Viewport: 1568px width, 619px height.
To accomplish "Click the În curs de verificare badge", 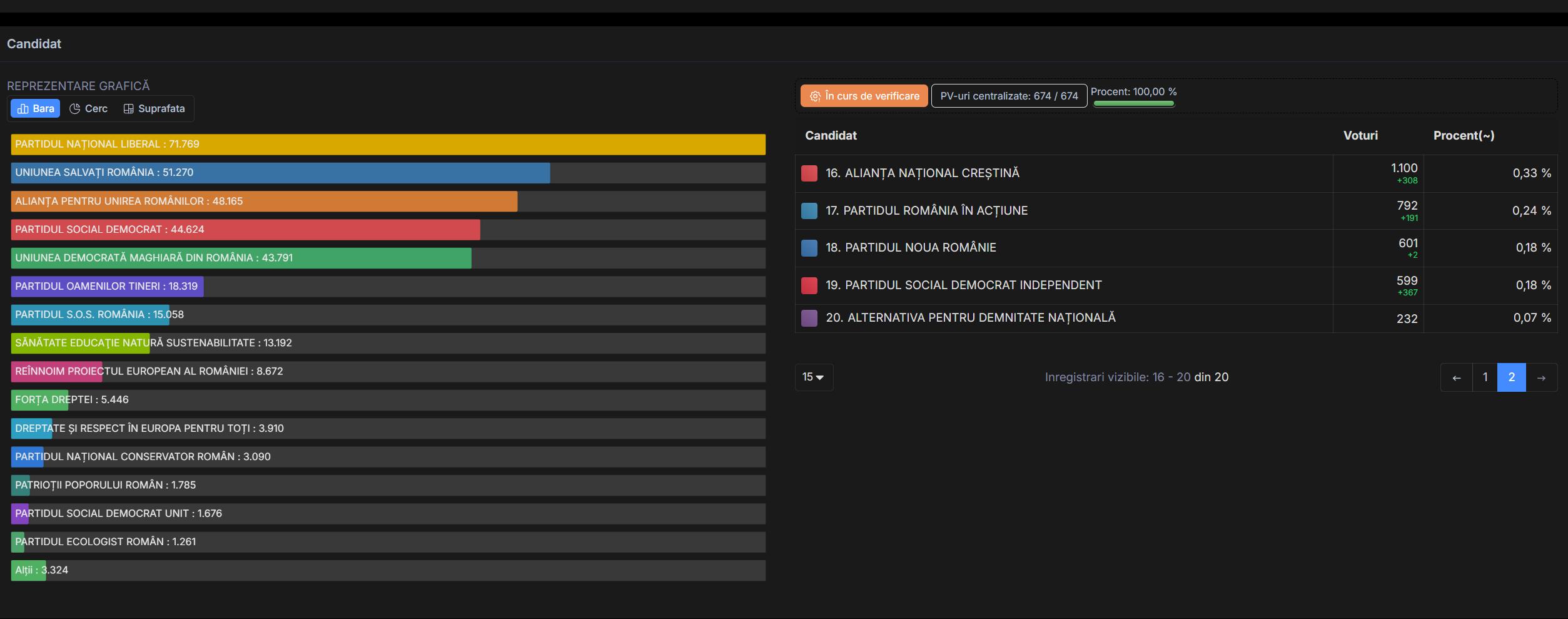I will [864, 96].
